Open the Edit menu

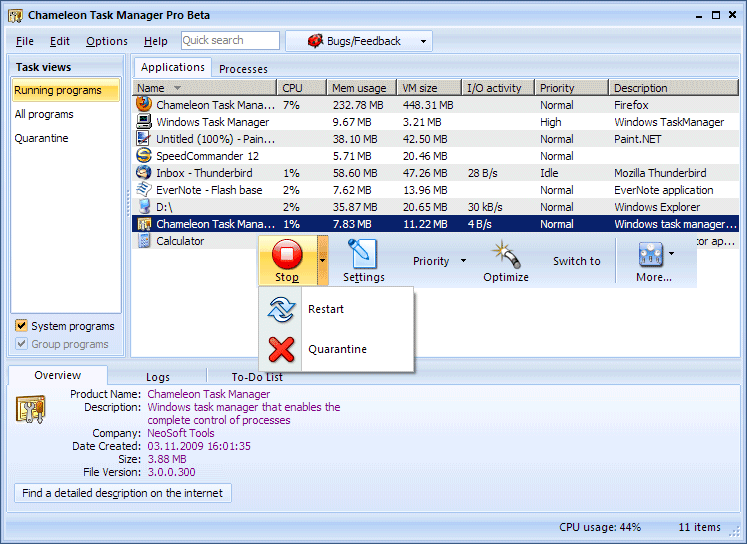tap(60, 41)
